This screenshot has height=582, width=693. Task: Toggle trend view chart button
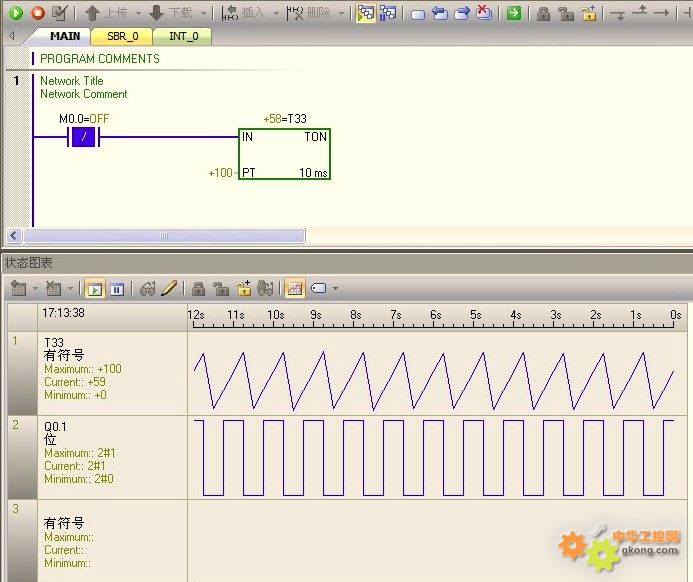click(x=295, y=289)
